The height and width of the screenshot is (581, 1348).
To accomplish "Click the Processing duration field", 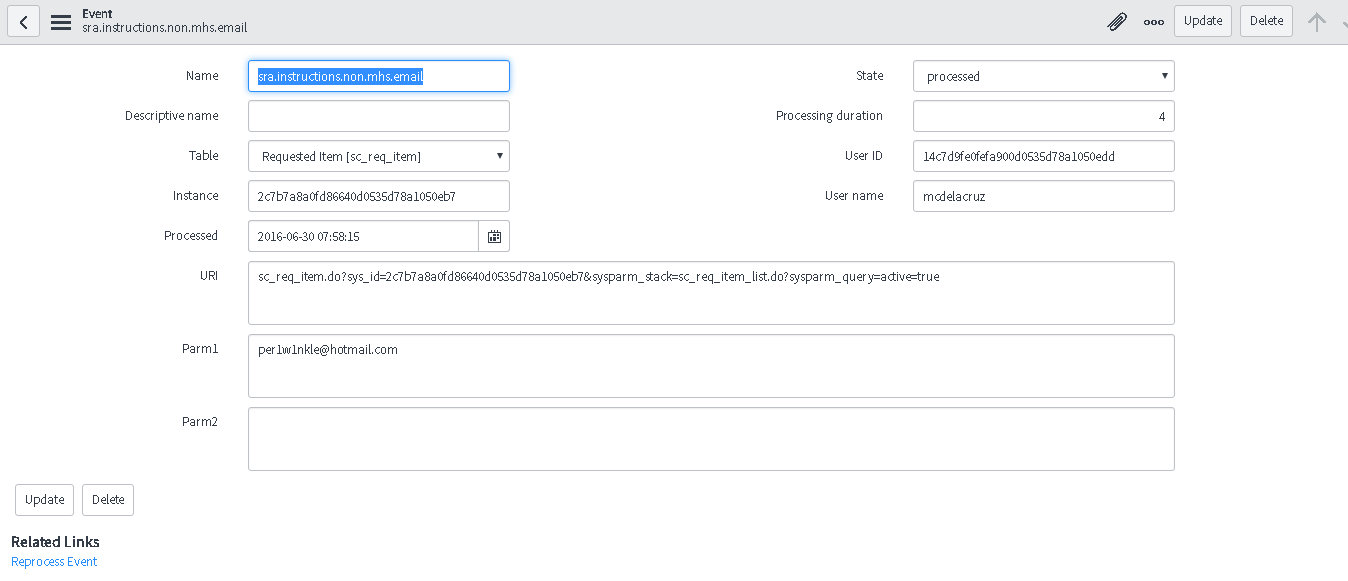I will [1044, 116].
